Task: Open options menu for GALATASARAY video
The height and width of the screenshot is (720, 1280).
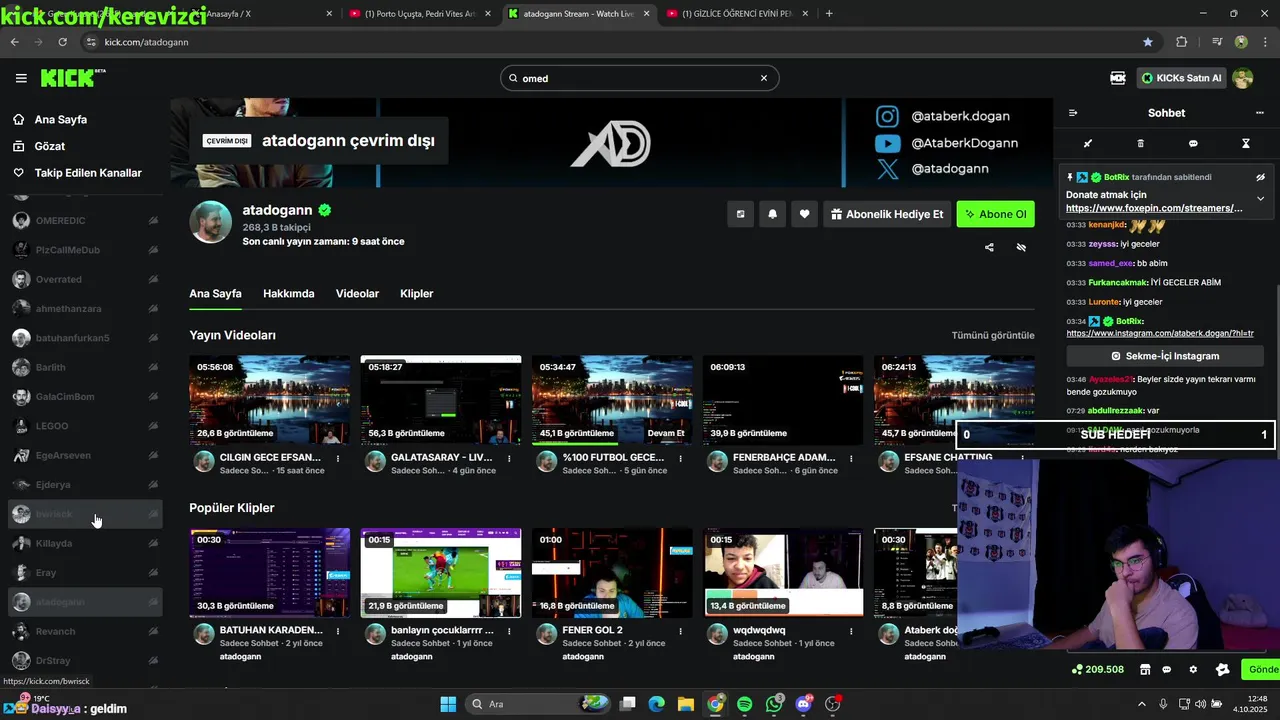Action: point(509,458)
